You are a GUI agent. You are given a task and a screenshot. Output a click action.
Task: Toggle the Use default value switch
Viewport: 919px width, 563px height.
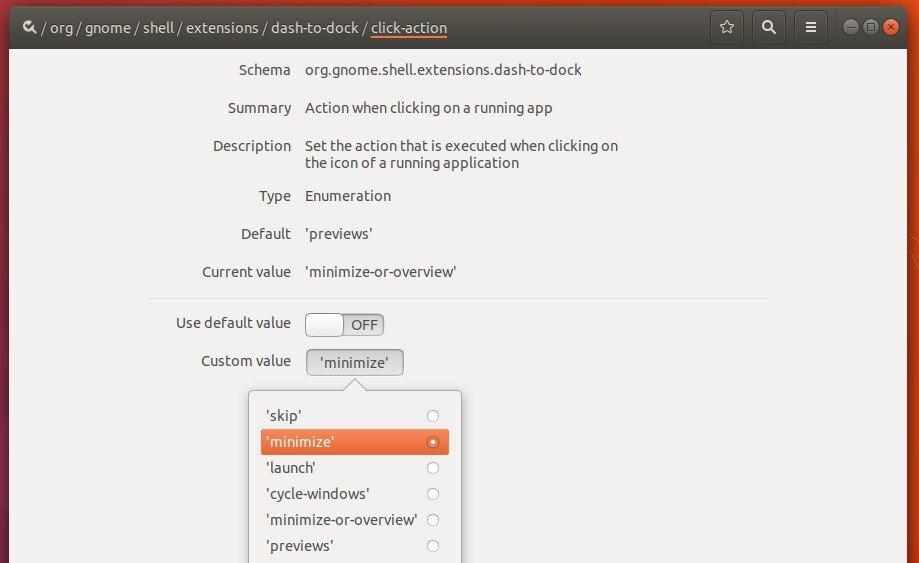pos(345,324)
